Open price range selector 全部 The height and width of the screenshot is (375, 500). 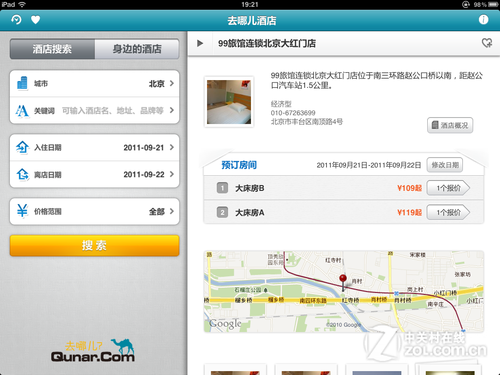click(95, 211)
